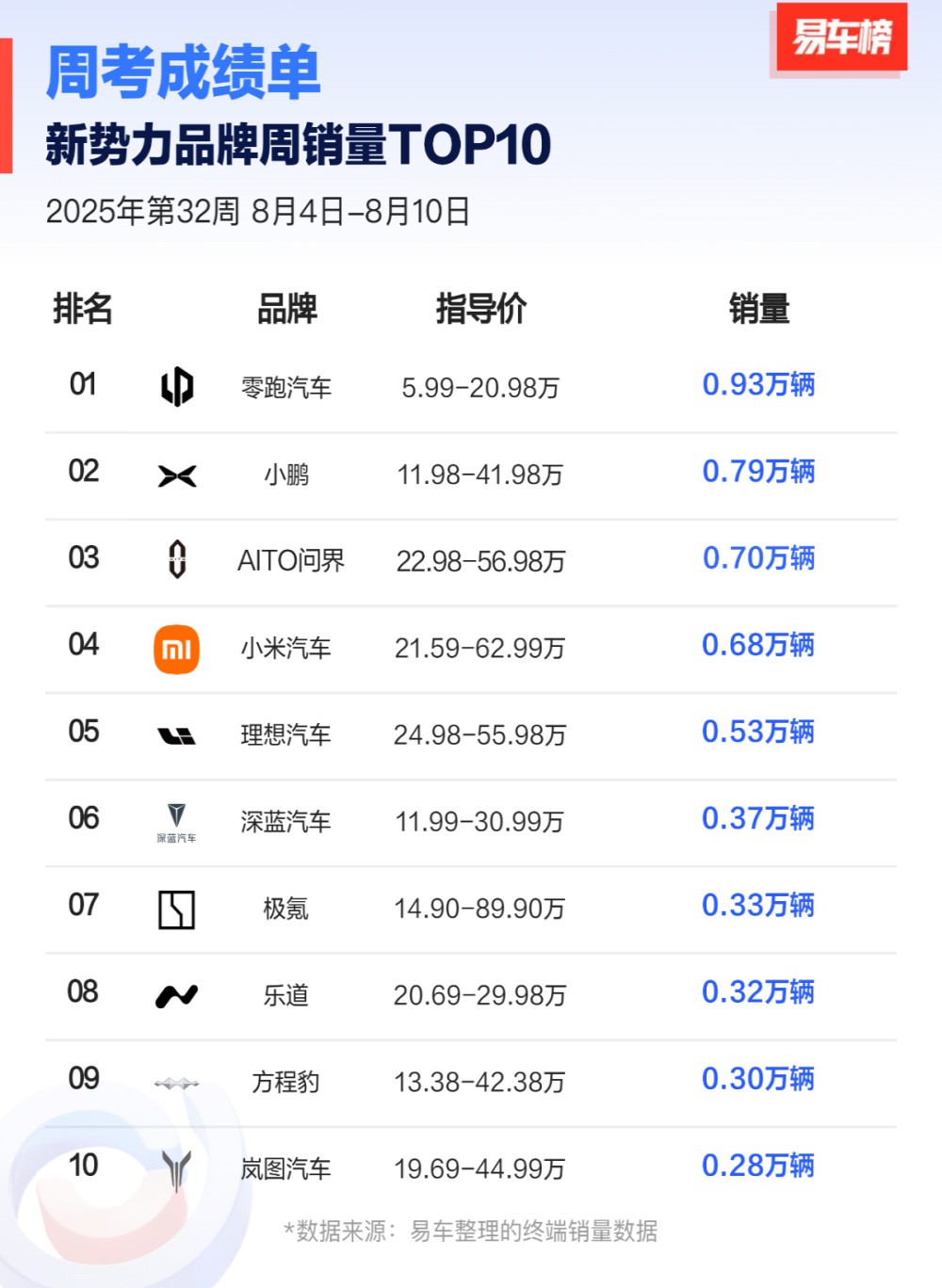Click sales figure 0.93万辆
Image resolution: width=942 pixels, height=1288 pixels.
[x=758, y=384]
